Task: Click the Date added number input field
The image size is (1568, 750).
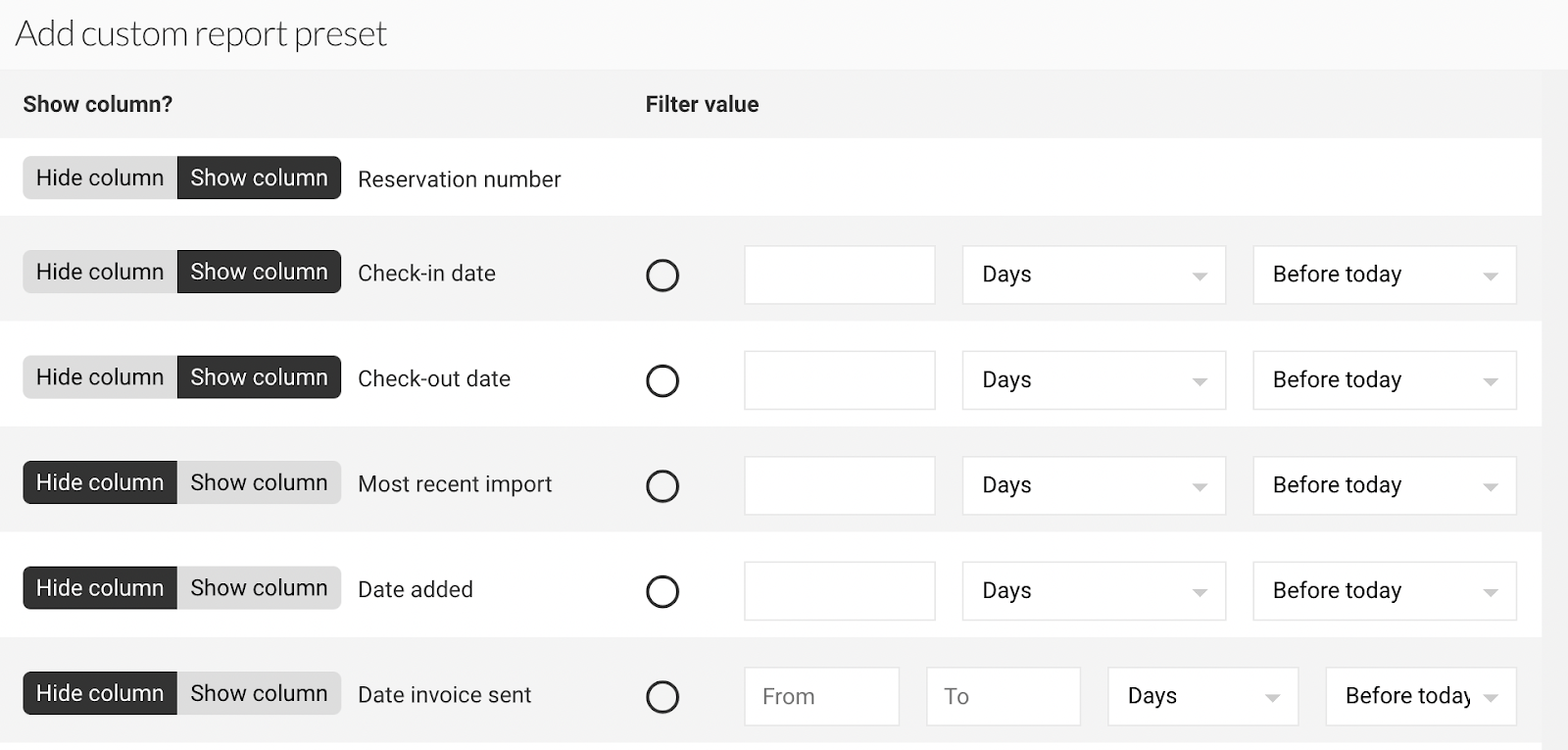Action: (x=839, y=591)
